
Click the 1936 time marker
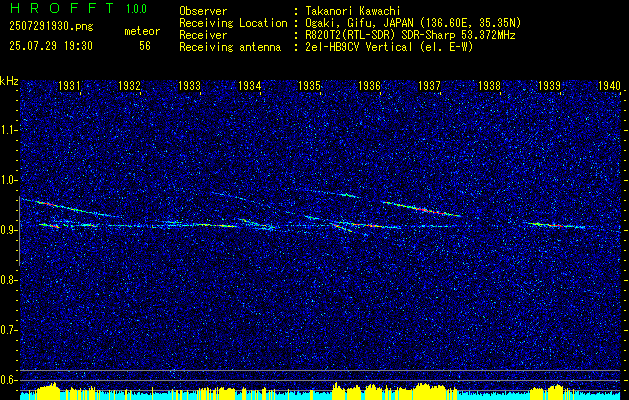click(x=369, y=85)
